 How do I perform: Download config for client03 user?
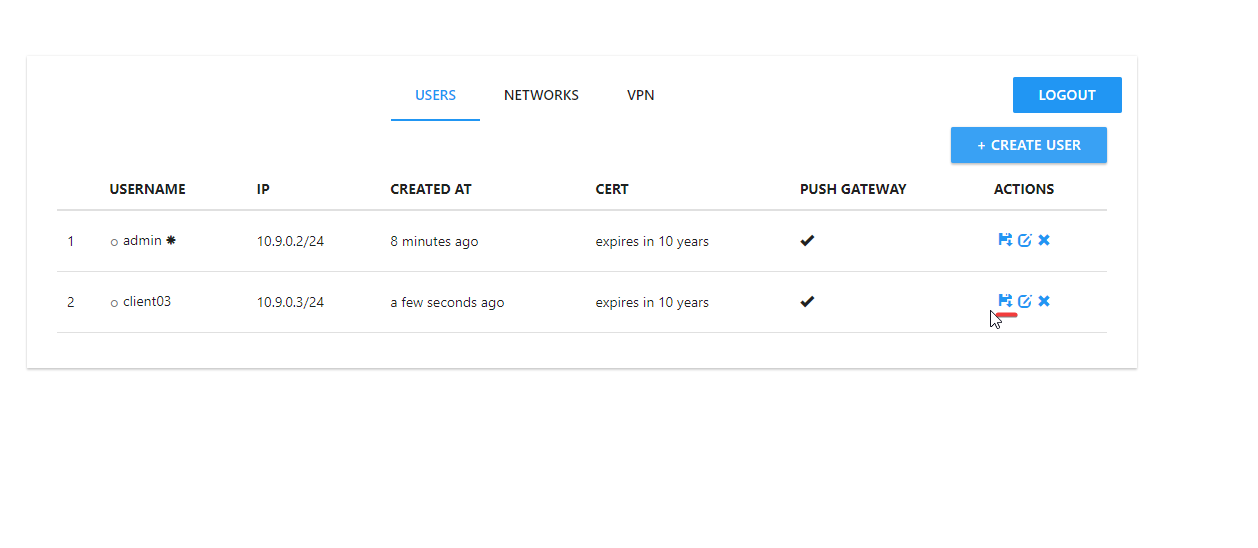(1005, 301)
